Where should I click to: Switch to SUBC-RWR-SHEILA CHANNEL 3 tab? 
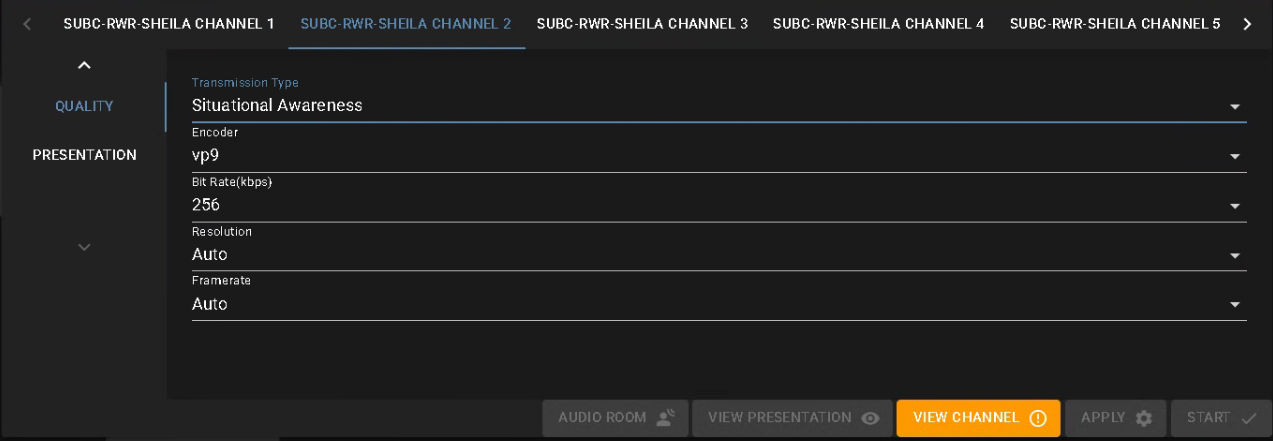coord(642,24)
